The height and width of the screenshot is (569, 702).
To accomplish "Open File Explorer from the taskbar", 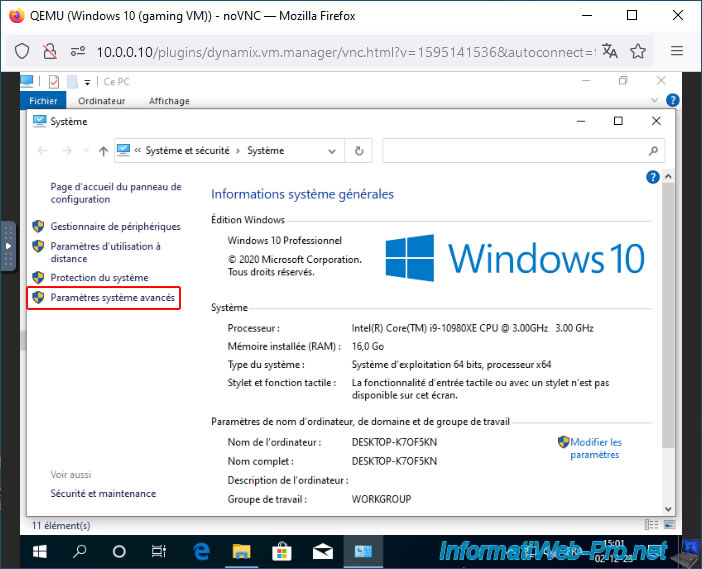I will (241, 552).
